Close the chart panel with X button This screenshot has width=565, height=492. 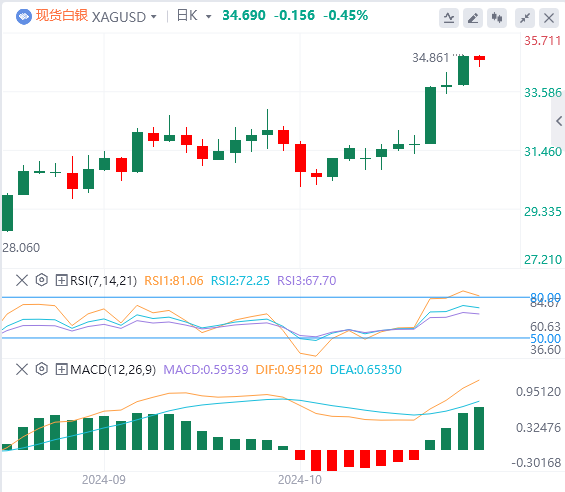pyautogui.click(x=549, y=18)
